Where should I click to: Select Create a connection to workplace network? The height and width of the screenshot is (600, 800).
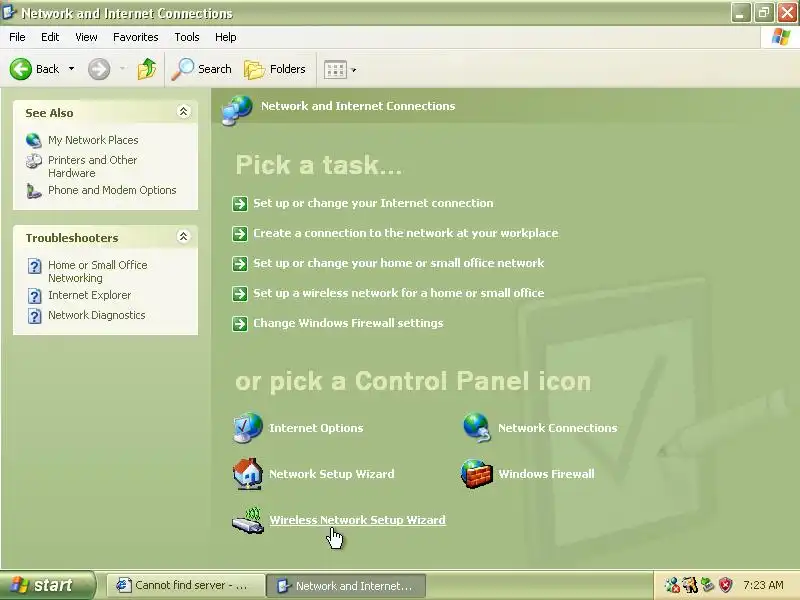coord(406,233)
